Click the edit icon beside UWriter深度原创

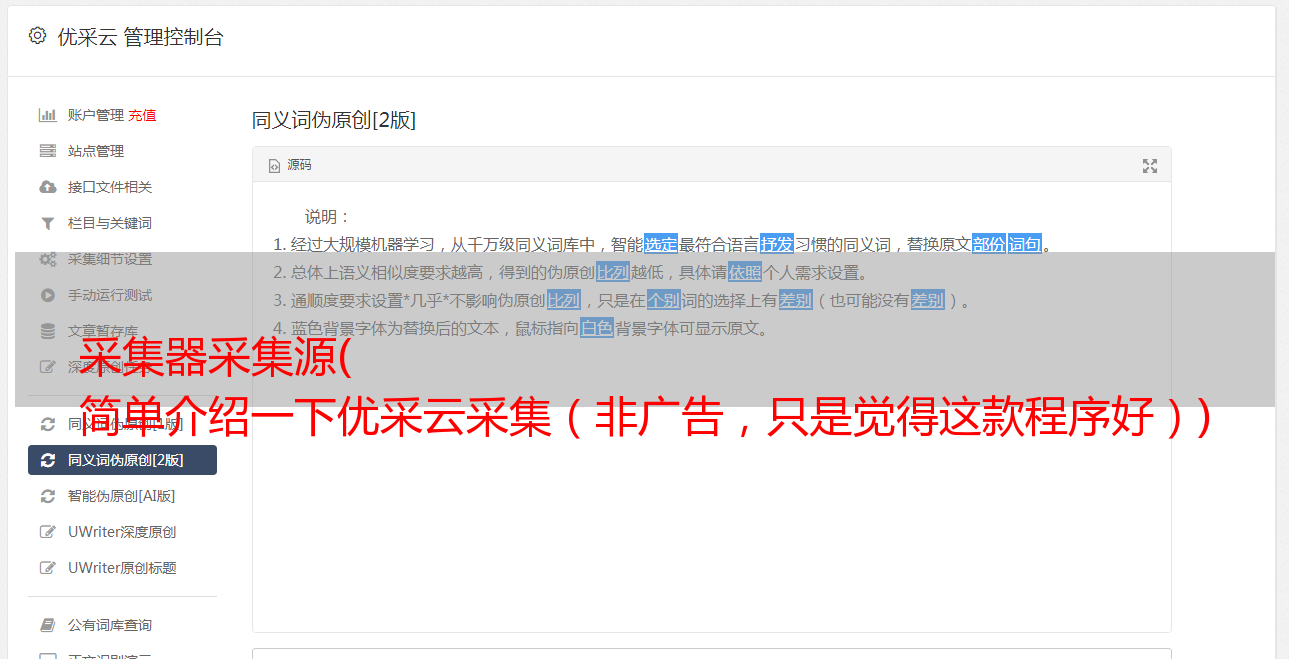(x=47, y=532)
